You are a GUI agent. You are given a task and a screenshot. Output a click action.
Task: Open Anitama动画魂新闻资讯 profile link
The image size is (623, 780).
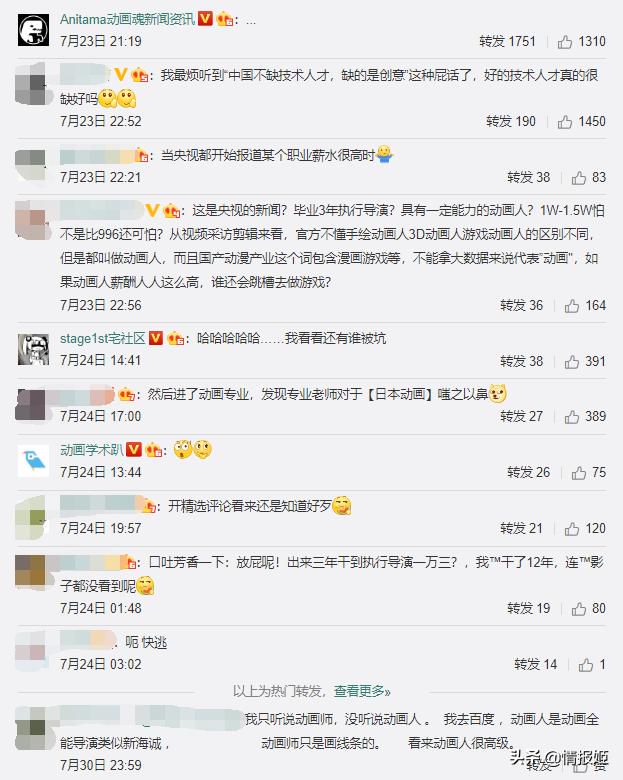[128, 19]
